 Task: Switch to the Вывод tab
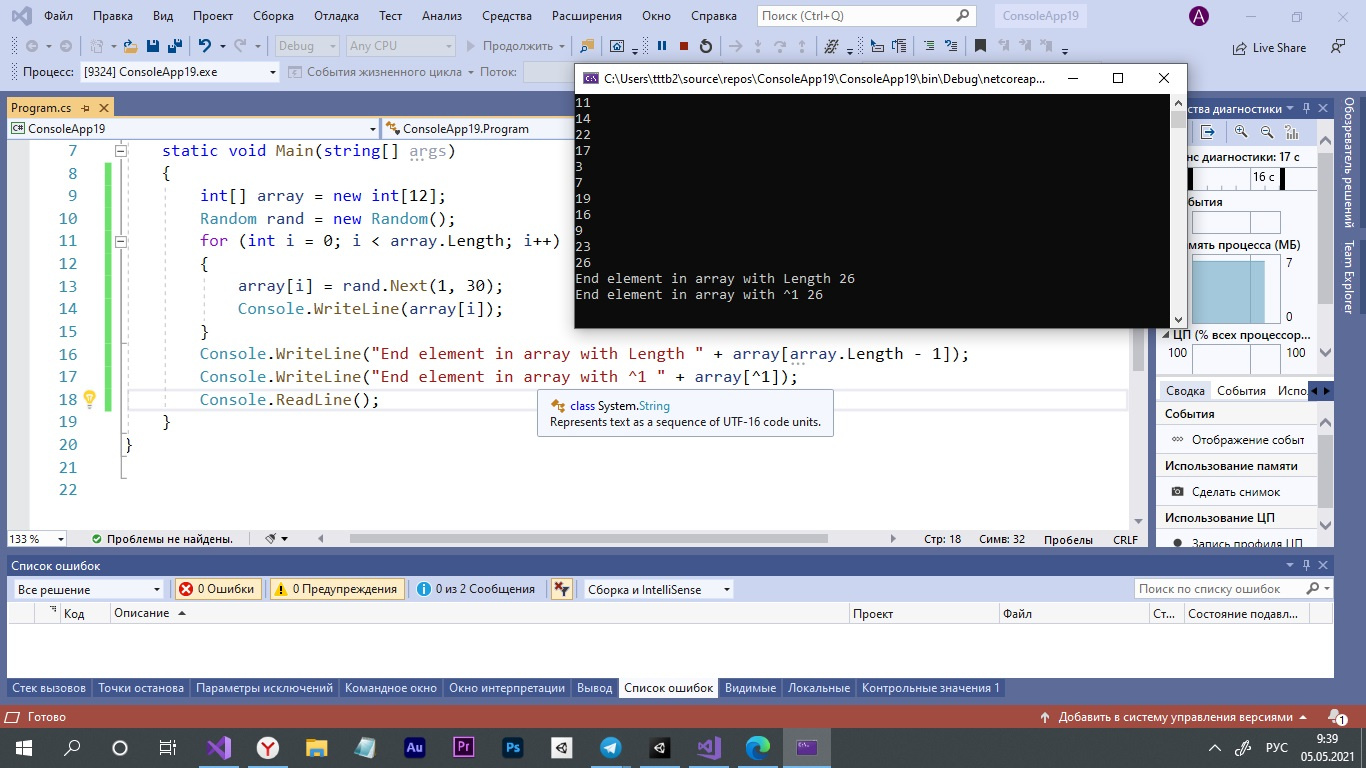coord(595,688)
